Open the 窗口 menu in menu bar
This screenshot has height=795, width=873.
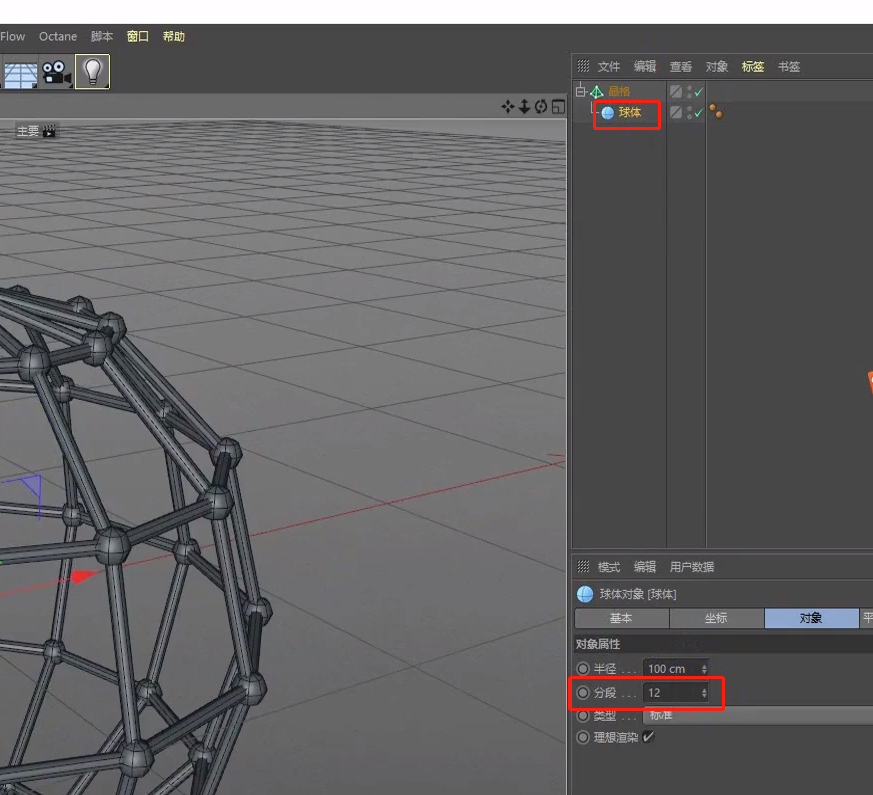tap(137, 36)
